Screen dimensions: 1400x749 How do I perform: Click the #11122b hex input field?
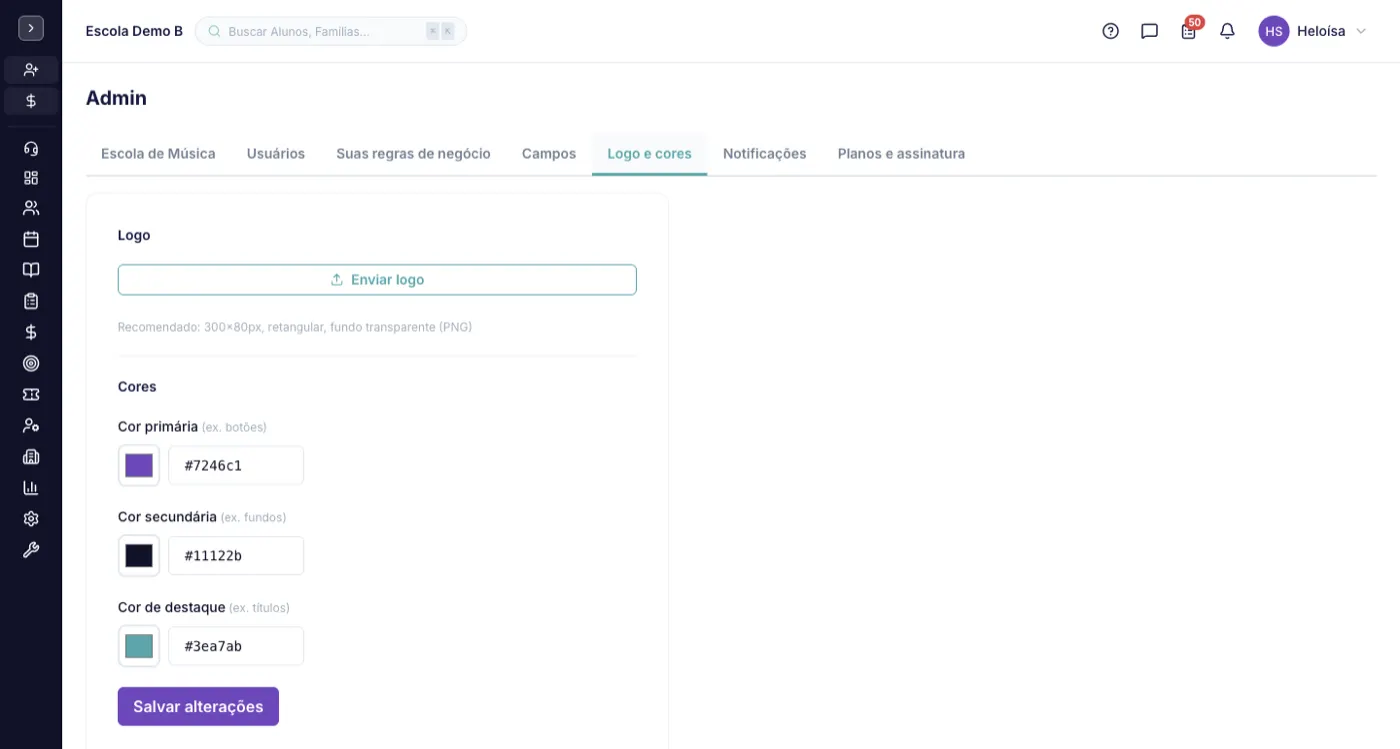tap(236, 556)
